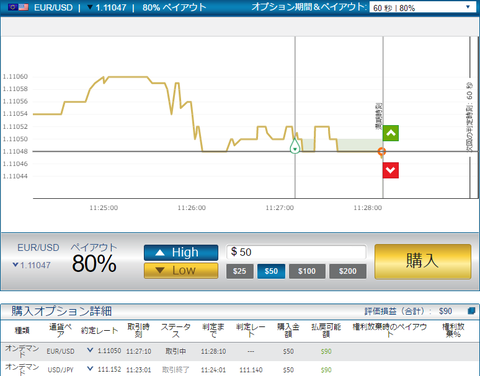Choose the $25 preset amount

(x=240, y=271)
